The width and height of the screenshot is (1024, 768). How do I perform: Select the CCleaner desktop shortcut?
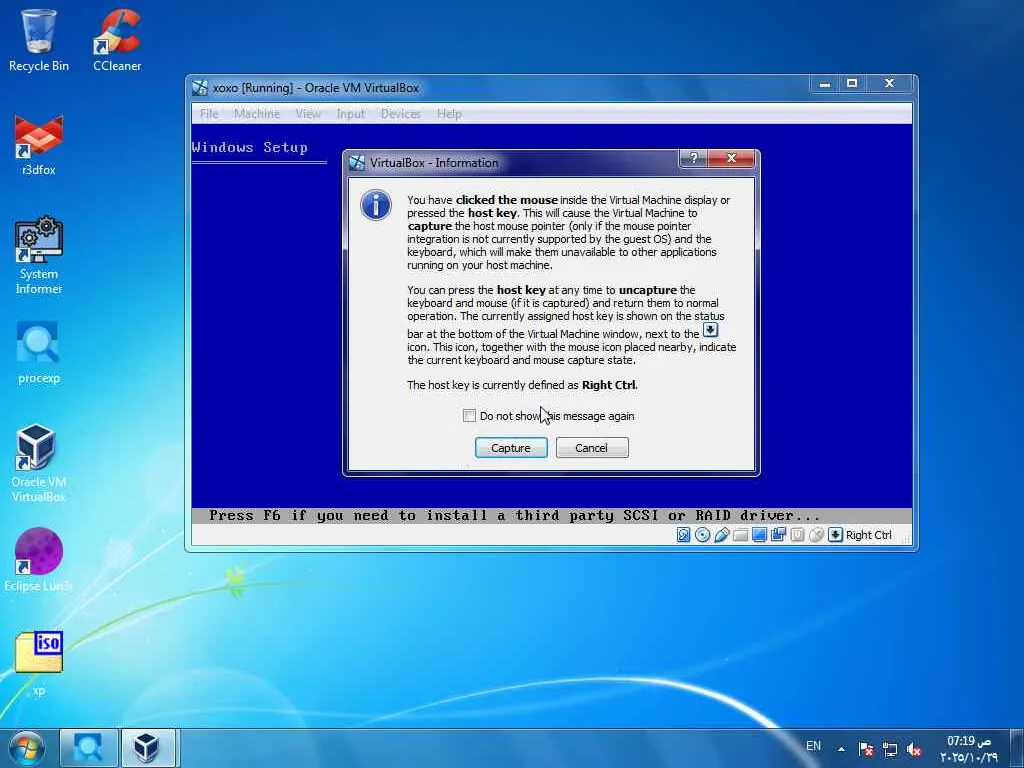pyautogui.click(x=117, y=39)
